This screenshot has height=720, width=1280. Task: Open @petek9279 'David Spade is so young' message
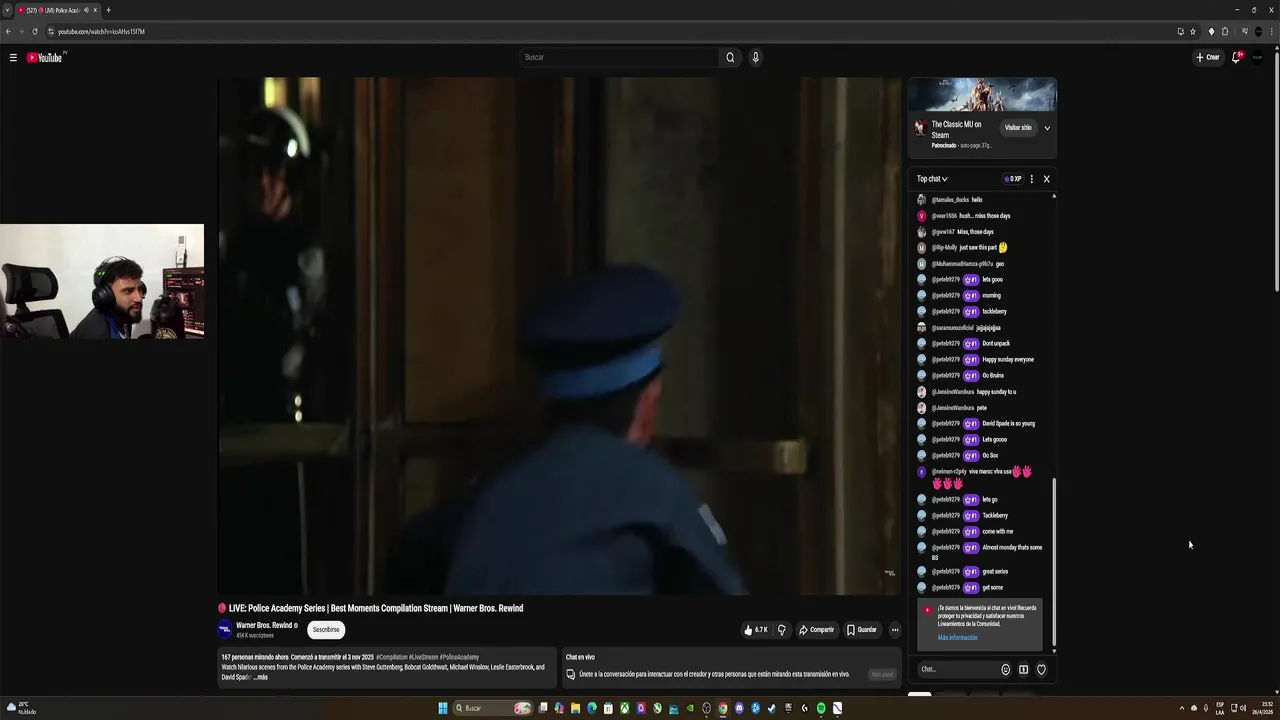[x=983, y=423]
